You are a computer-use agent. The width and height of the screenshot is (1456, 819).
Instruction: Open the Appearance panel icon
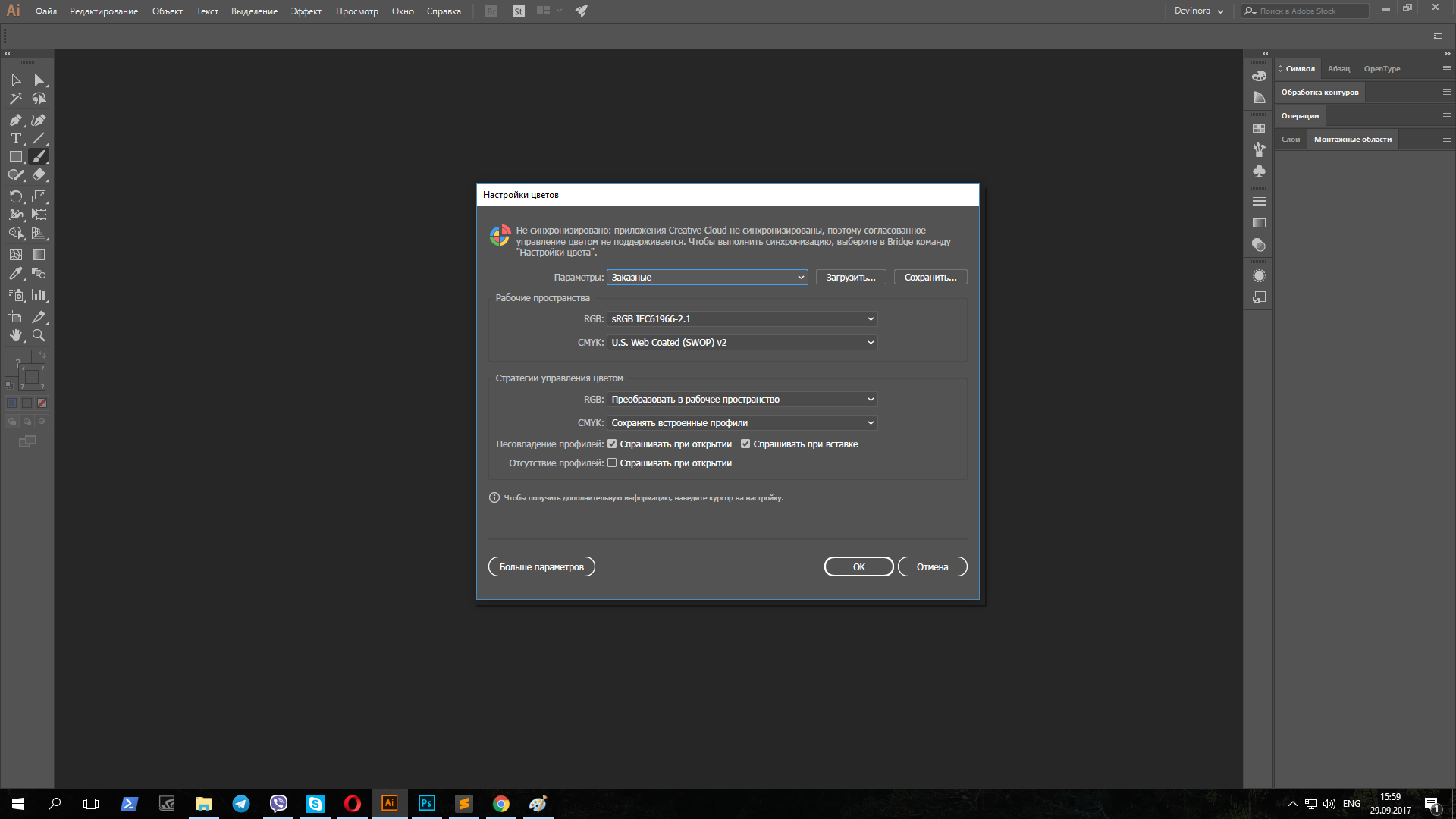(1259, 276)
